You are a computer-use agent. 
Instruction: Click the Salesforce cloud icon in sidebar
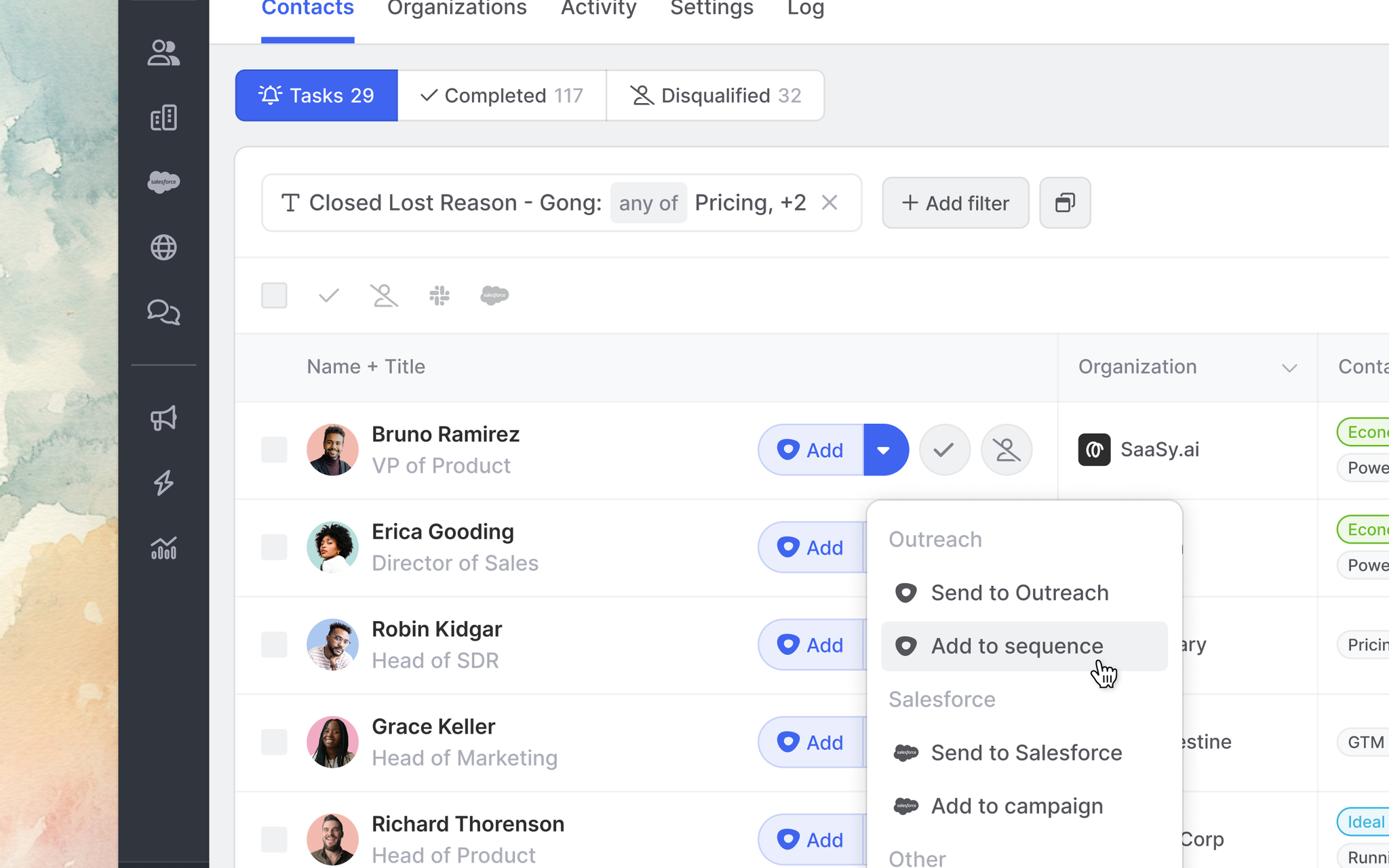pos(163,182)
